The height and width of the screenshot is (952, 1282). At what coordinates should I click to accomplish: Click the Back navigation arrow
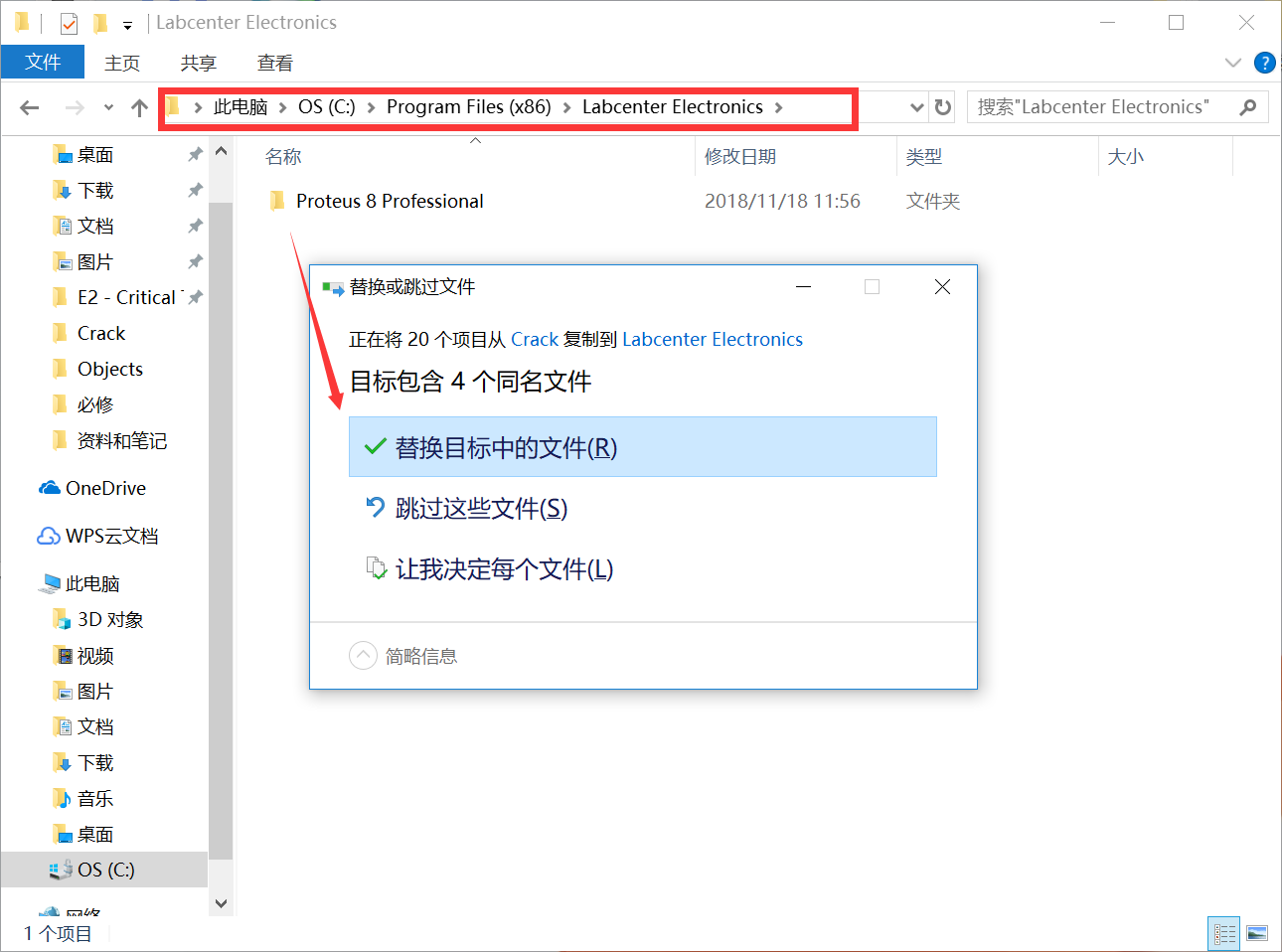[x=30, y=107]
